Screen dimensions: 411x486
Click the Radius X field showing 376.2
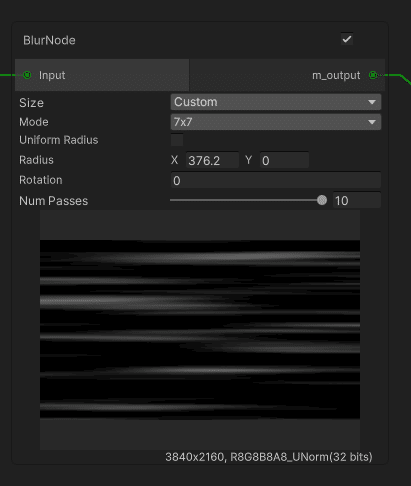[212, 160]
